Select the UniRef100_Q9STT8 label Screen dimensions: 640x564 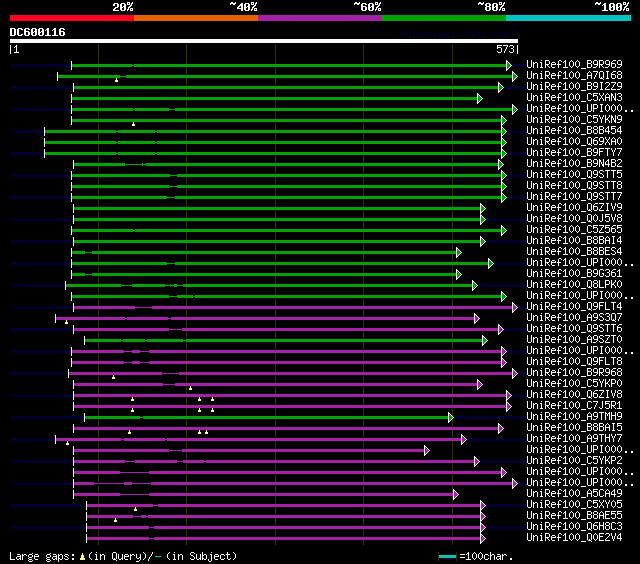(x=574, y=186)
